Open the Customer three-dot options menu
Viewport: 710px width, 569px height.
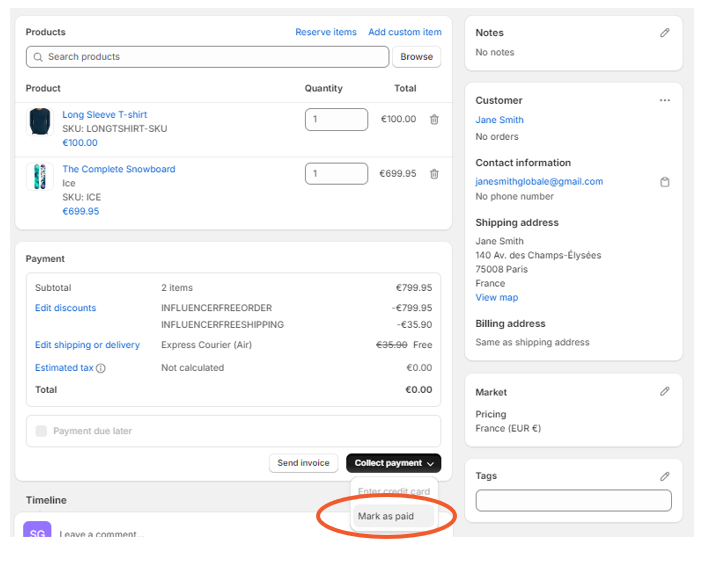coord(665,101)
